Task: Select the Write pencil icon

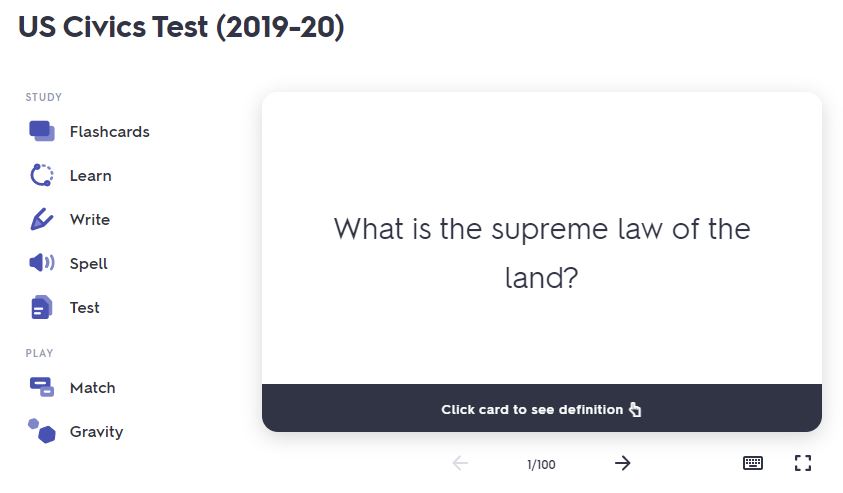Action: coord(42,219)
